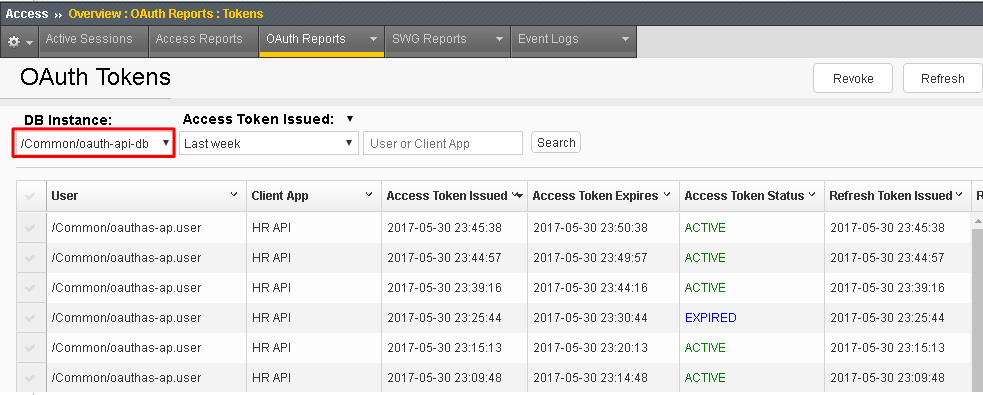Screen dimensions: 983x395
Task: Click the expiry value 2017-05-30 23:14:48
Action: pyautogui.click(x=590, y=377)
